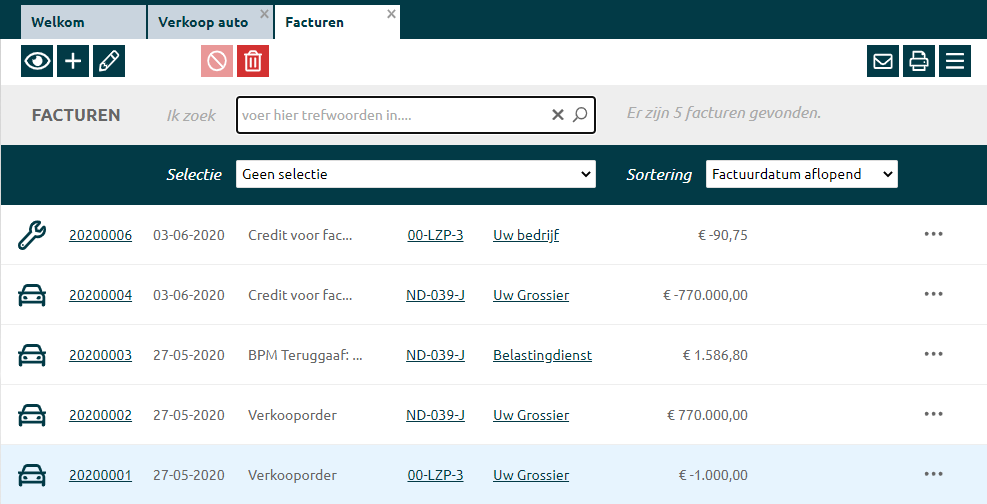This screenshot has width=987, height=504.
Task: Click the eye view invoice icon
Action: coord(37,61)
